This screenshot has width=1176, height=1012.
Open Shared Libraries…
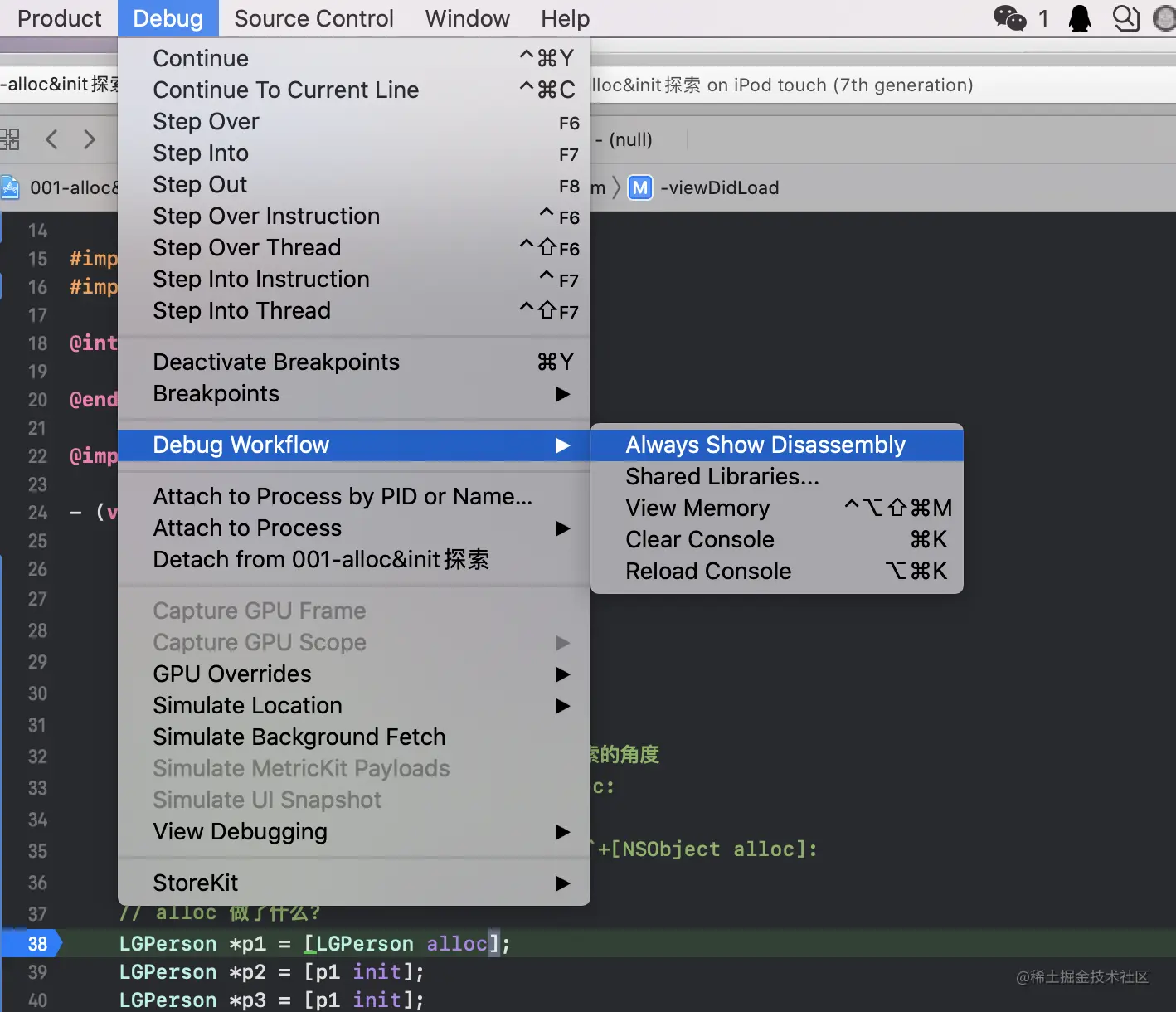(777, 476)
